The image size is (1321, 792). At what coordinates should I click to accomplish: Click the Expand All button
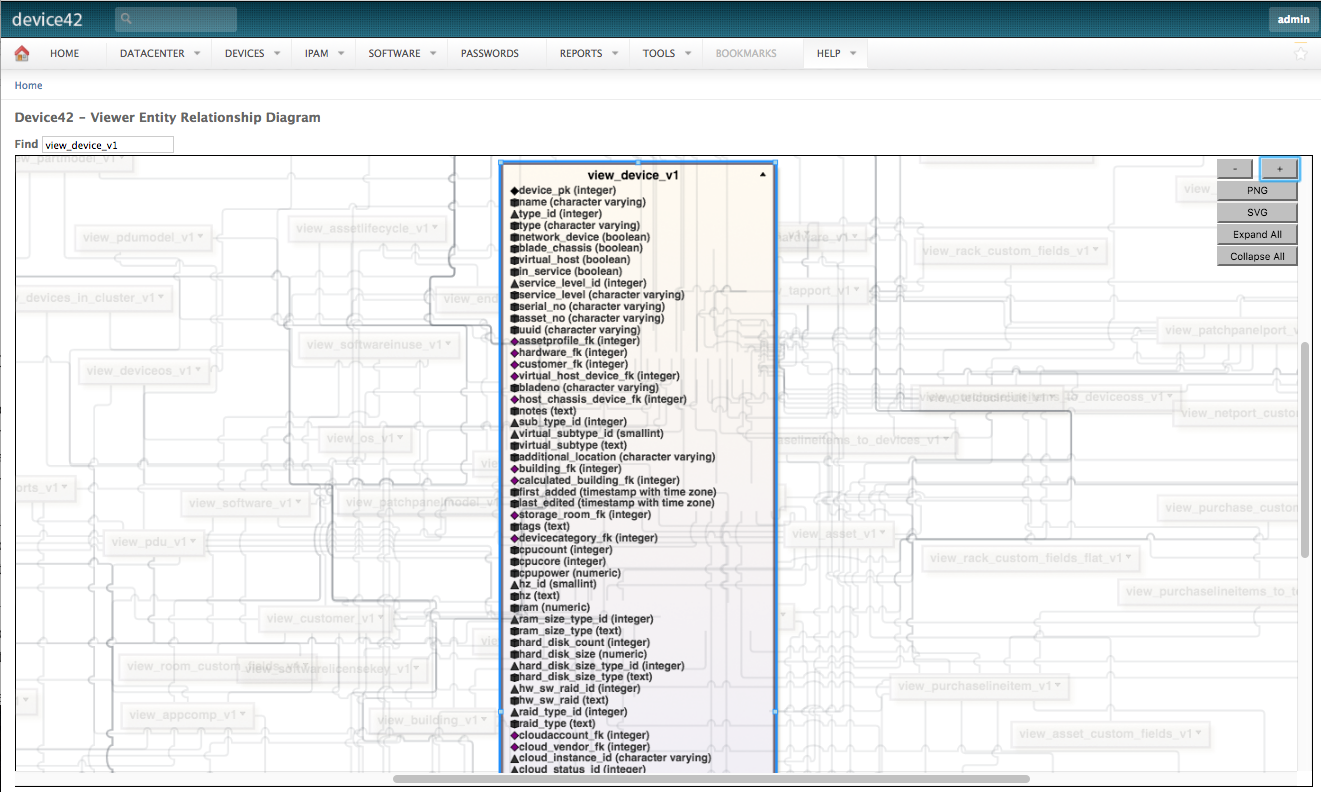point(1257,234)
